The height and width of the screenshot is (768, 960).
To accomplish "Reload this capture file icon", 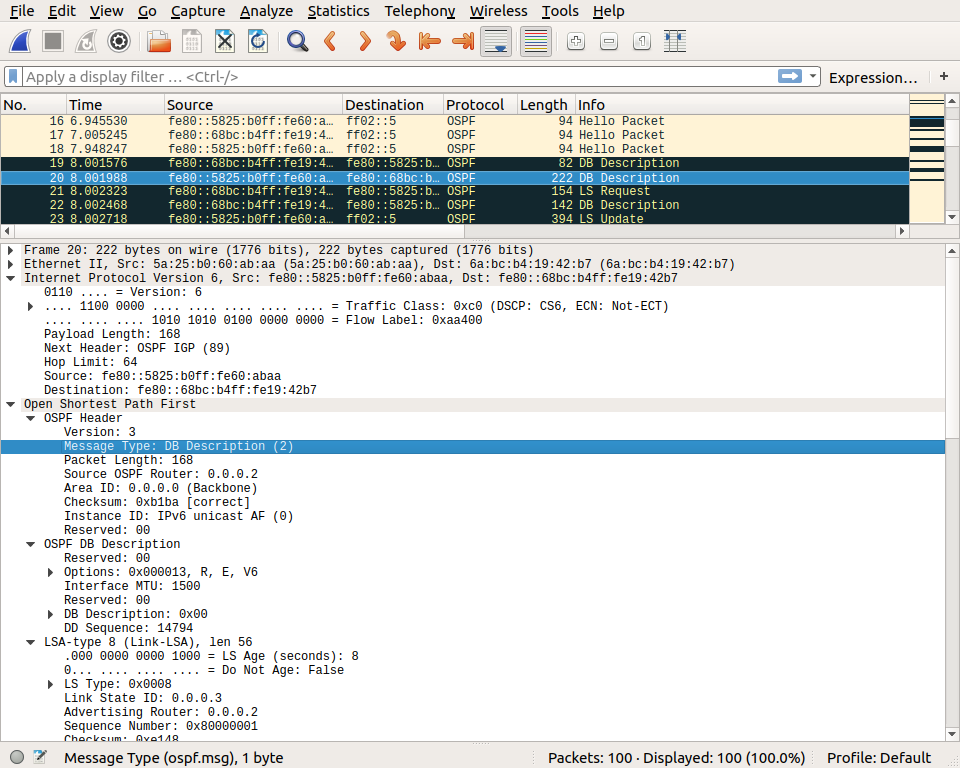I will click(258, 42).
